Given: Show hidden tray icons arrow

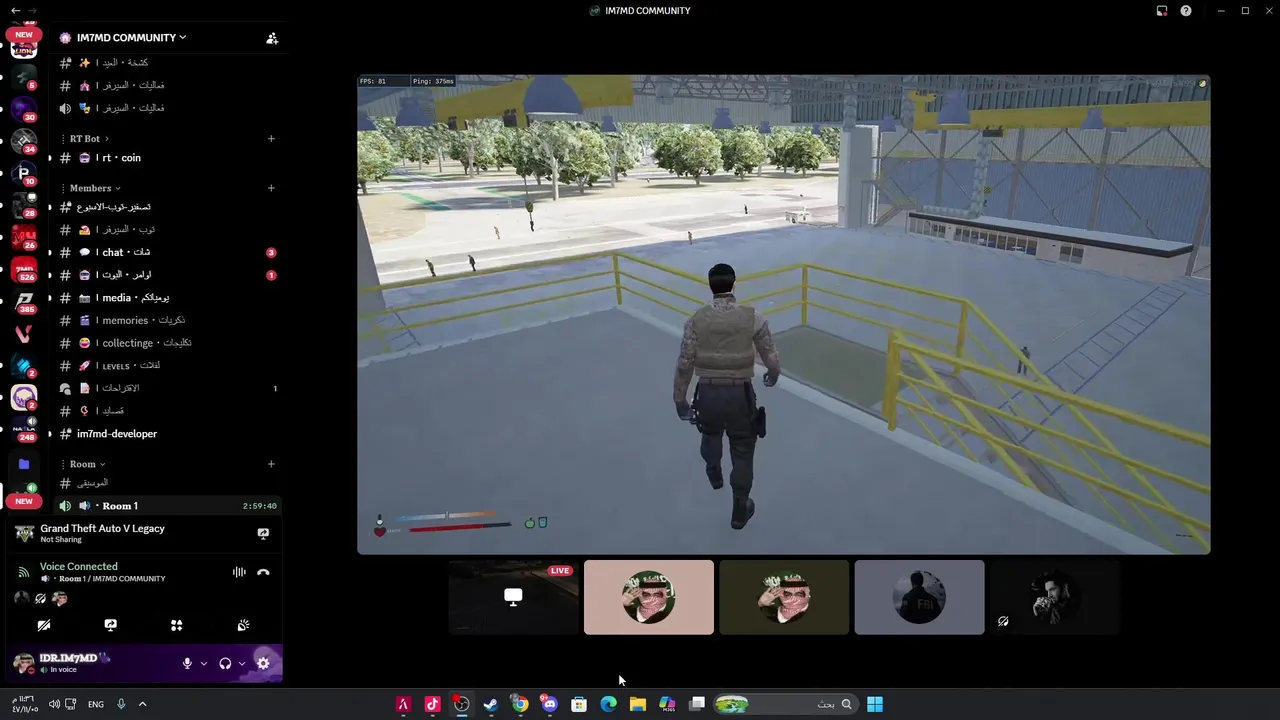Looking at the screenshot, I should click(142, 704).
